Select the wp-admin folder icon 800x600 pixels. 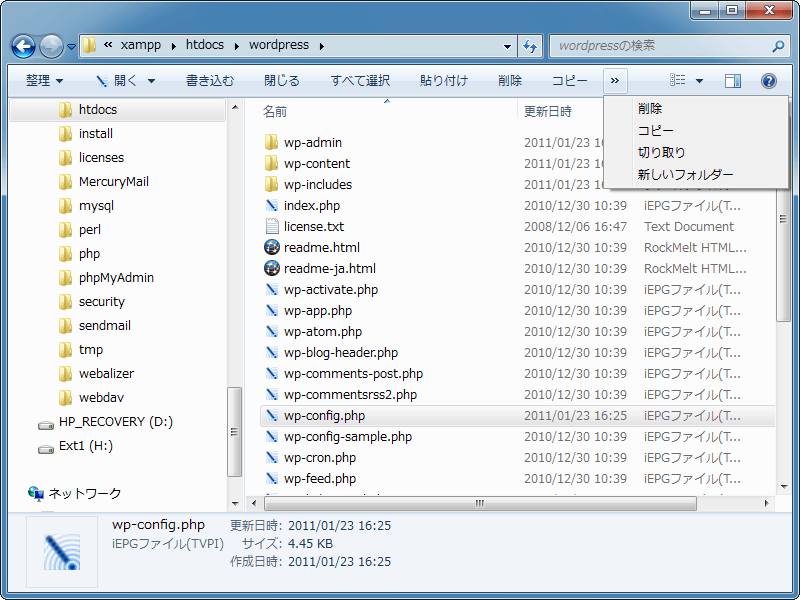point(271,142)
